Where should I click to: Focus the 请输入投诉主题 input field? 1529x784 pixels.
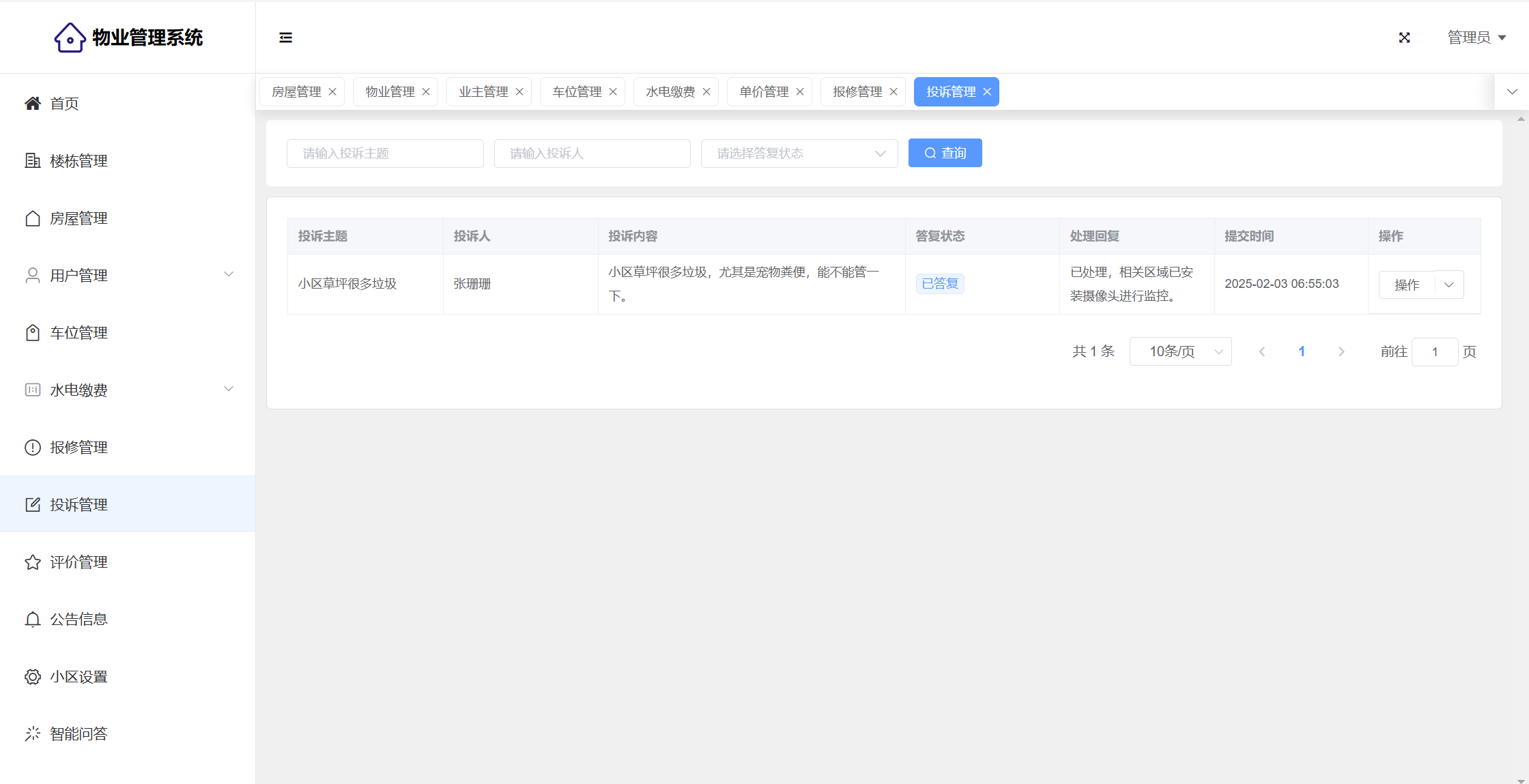(385, 154)
